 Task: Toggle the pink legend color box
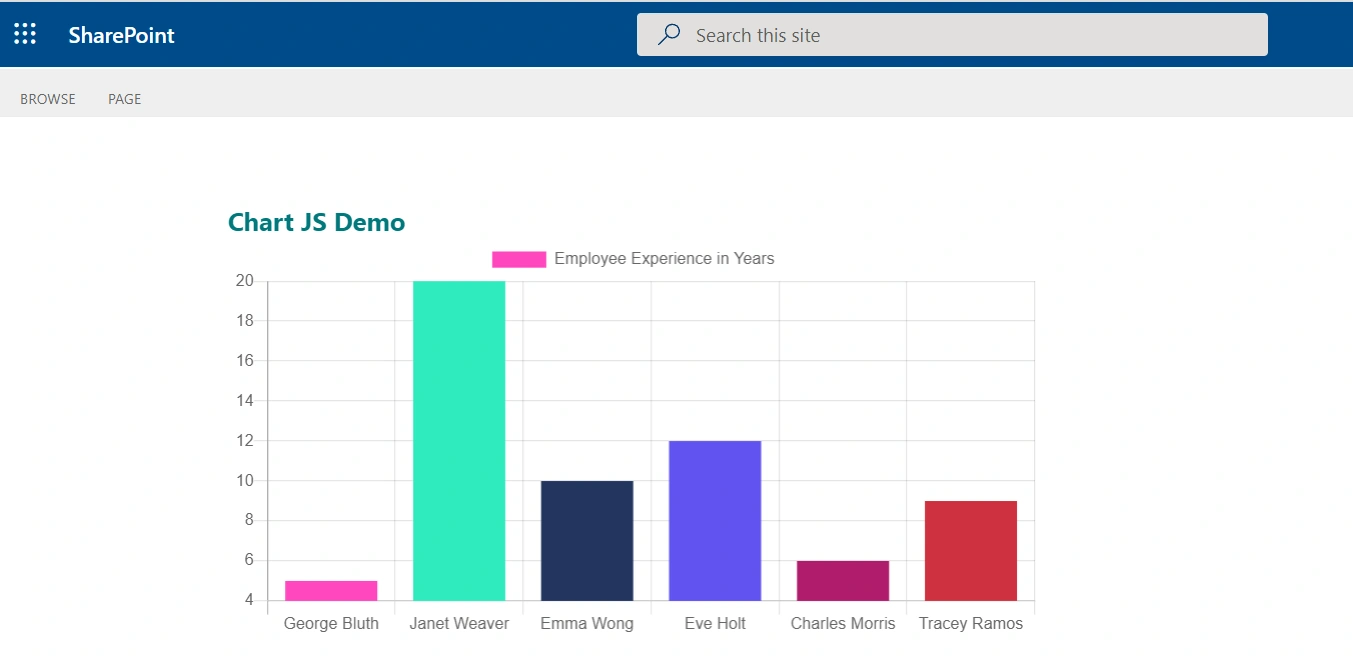(x=519, y=259)
